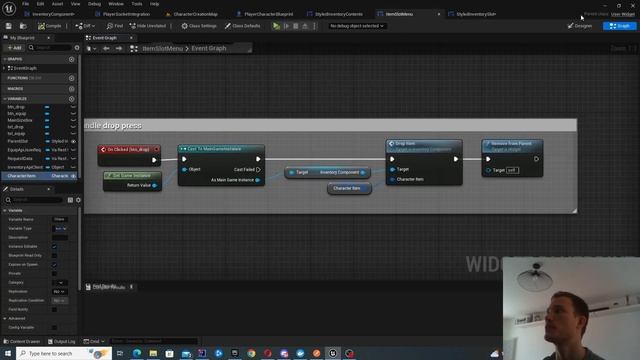Open the Debug menu

94,4
